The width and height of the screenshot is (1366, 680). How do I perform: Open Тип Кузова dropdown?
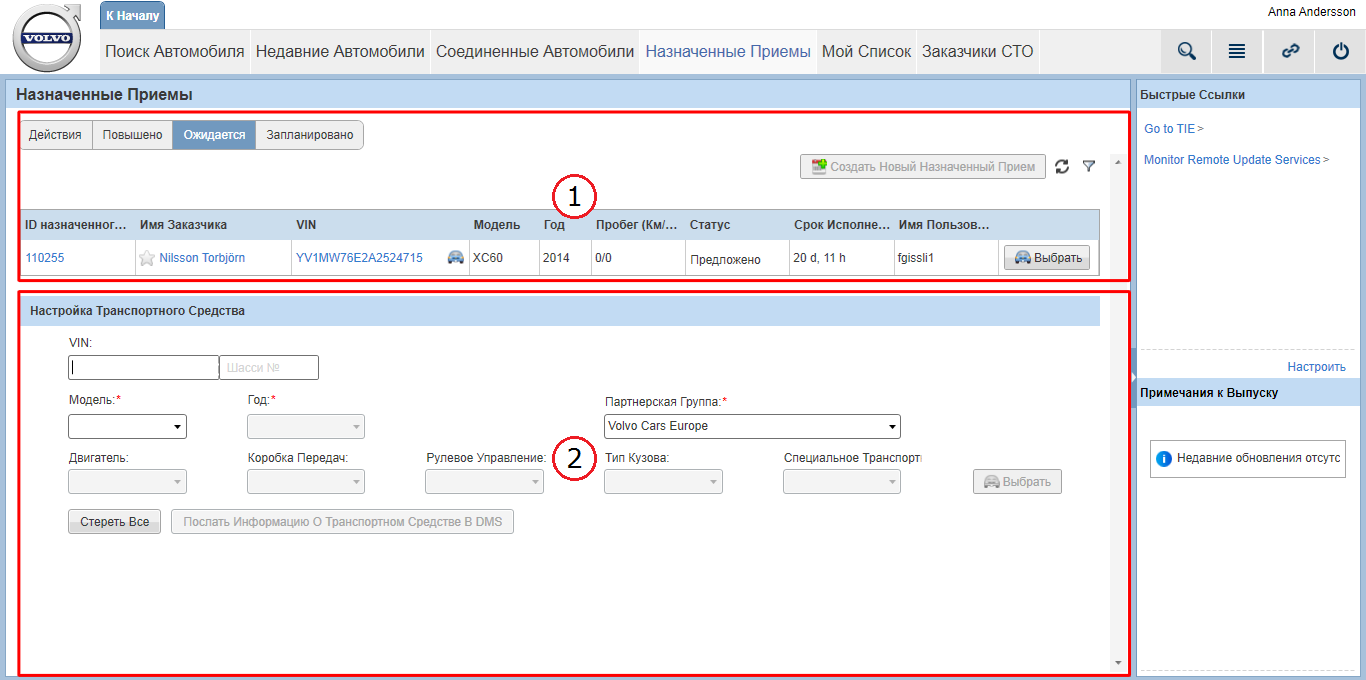pyautogui.click(x=663, y=482)
